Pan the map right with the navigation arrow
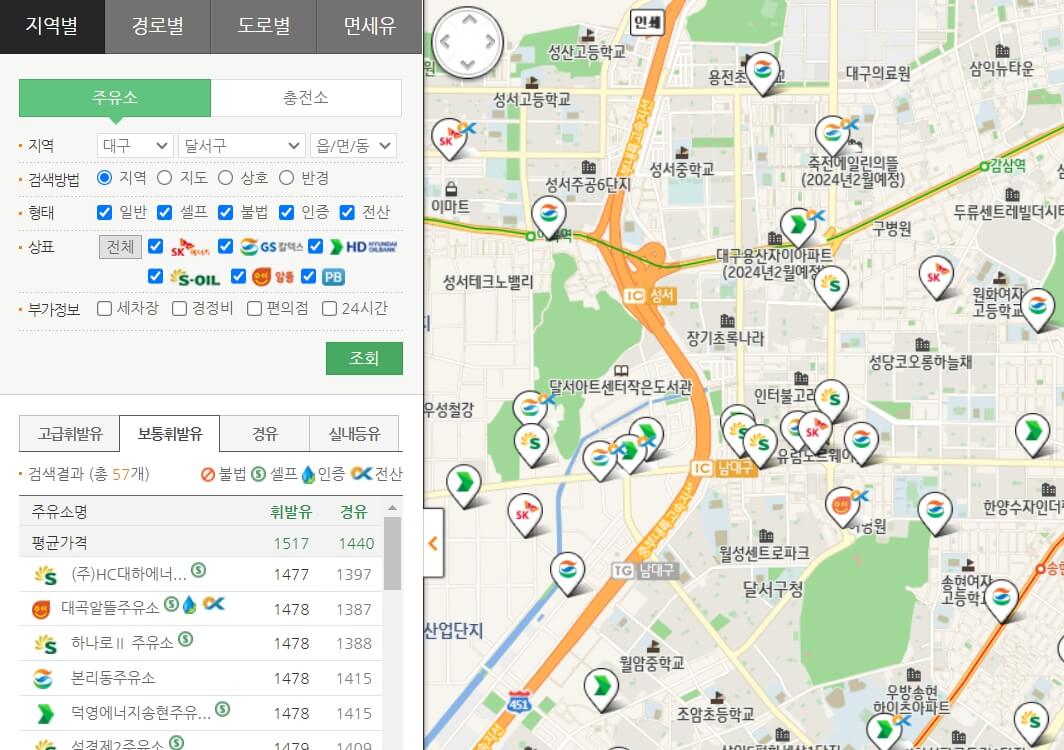 pyautogui.click(x=491, y=41)
